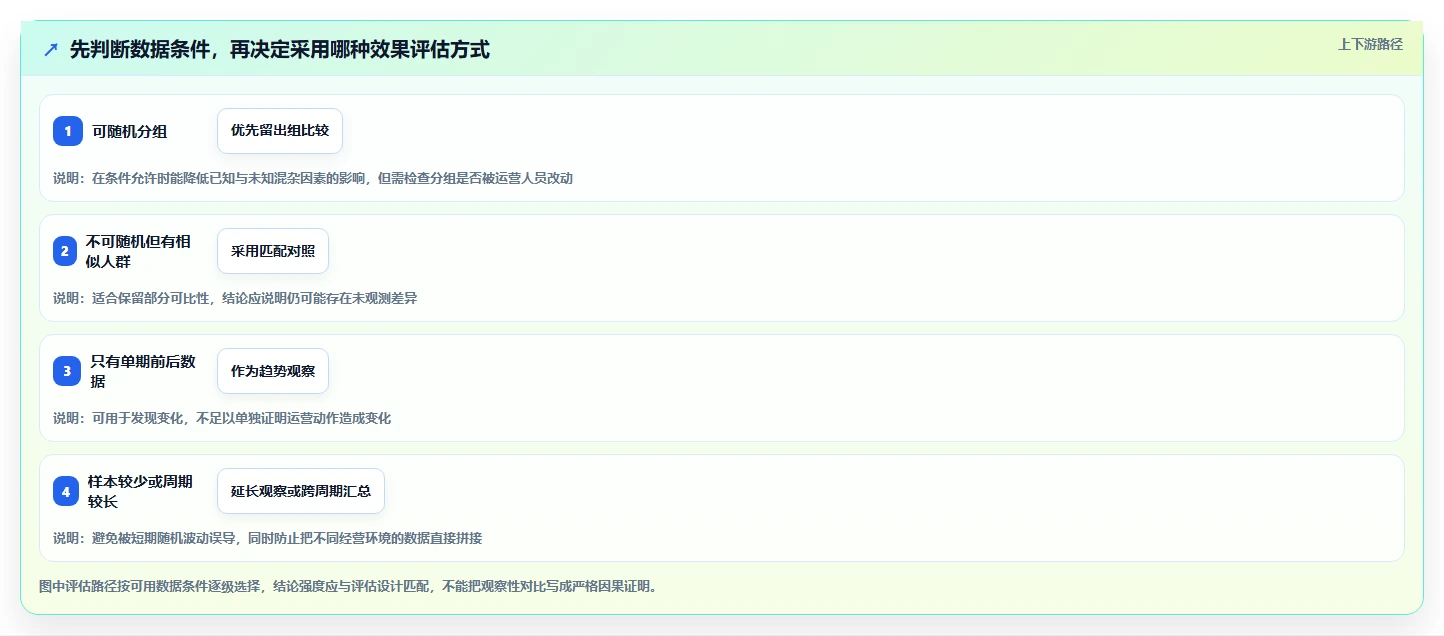Screen dimensions: 1444x636
Task: Click the 上下游路径 label at top right
Action: tap(1371, 44)
